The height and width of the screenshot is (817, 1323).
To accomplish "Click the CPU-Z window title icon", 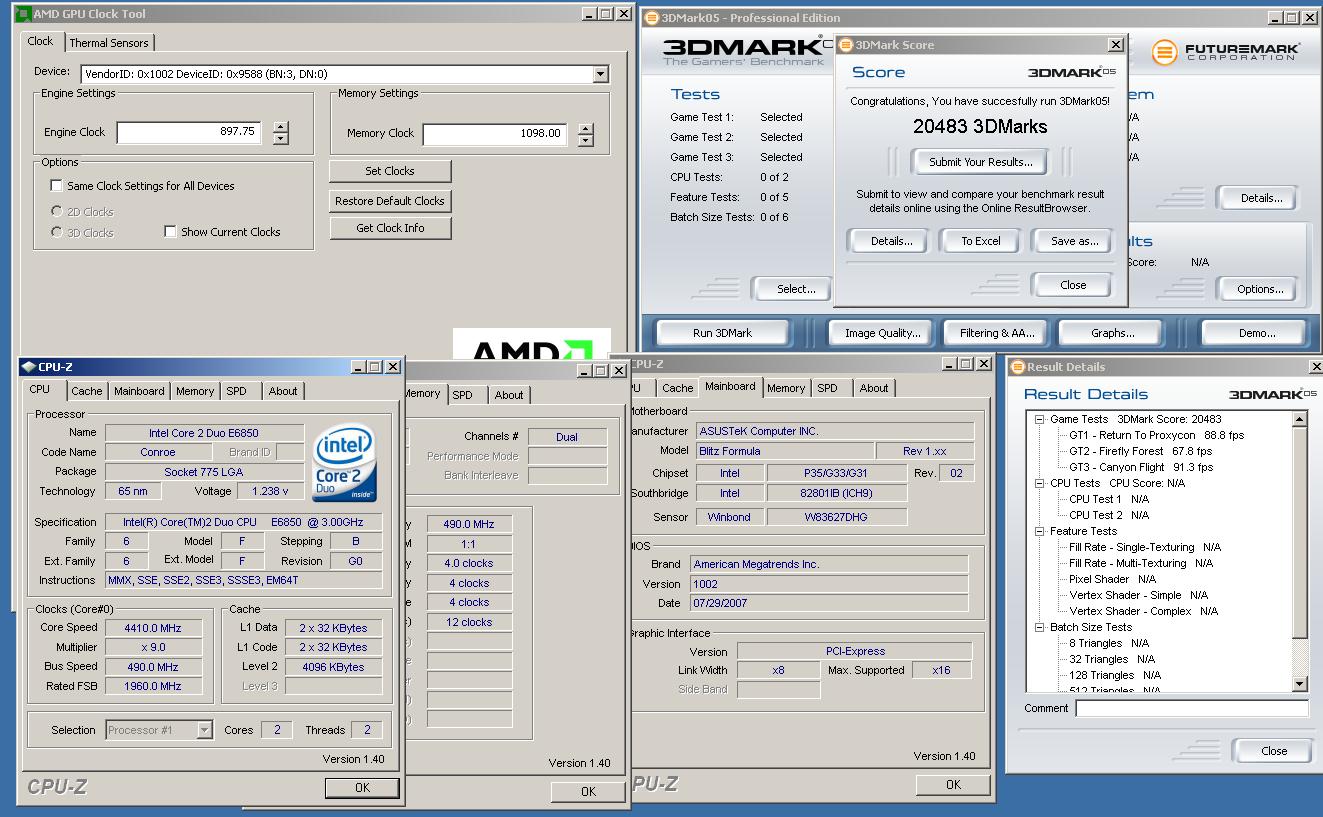I will (28, 367).
